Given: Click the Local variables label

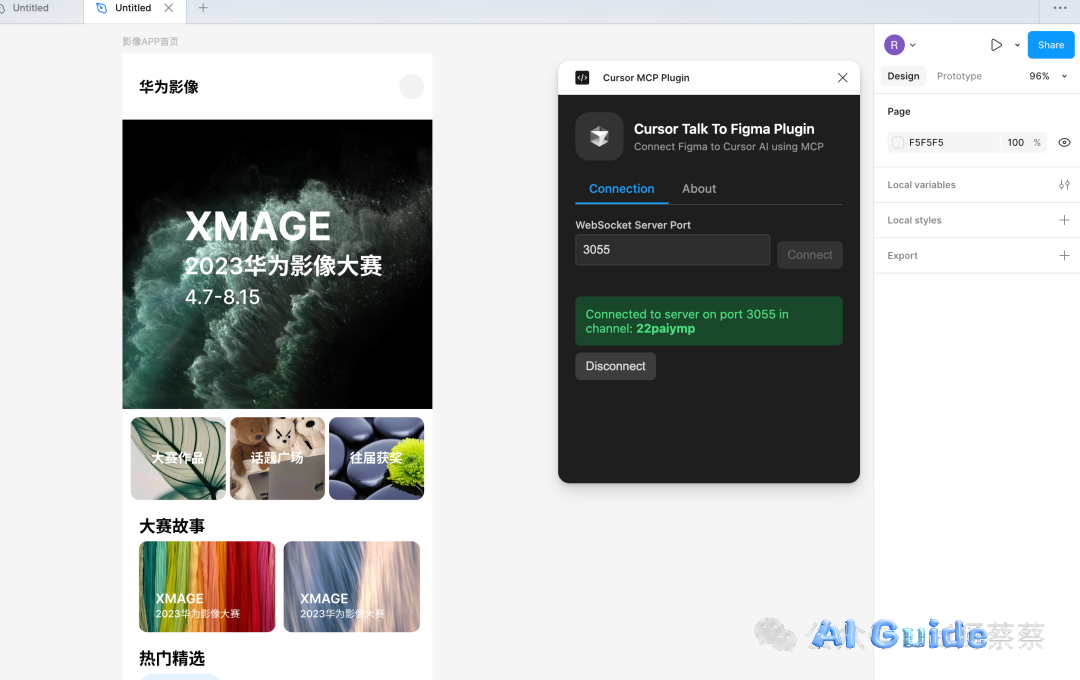Looking at the screenshot, I should pyautogui.click(x=922, y=185).
